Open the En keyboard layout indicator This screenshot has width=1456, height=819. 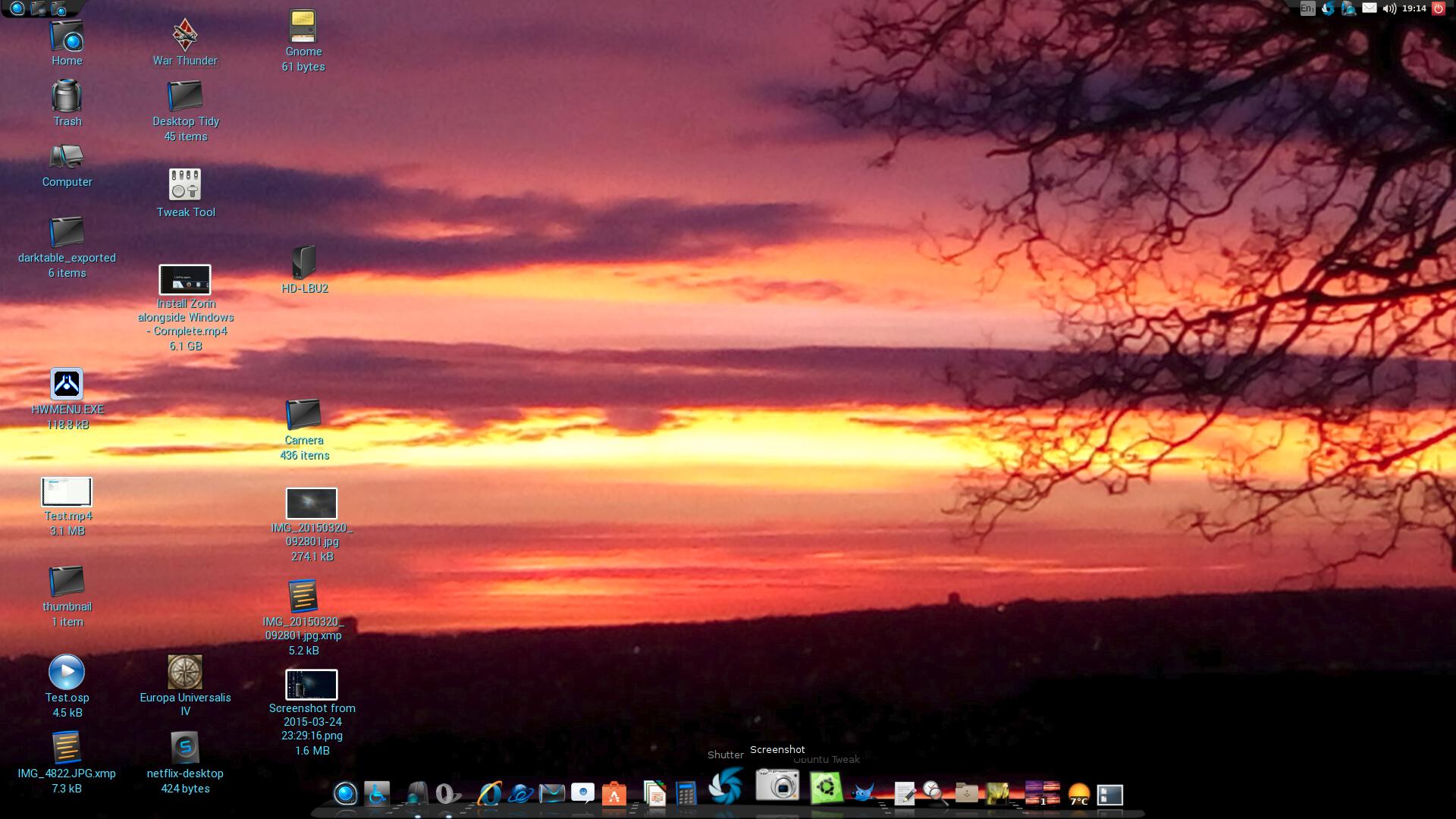point(1307,9)
